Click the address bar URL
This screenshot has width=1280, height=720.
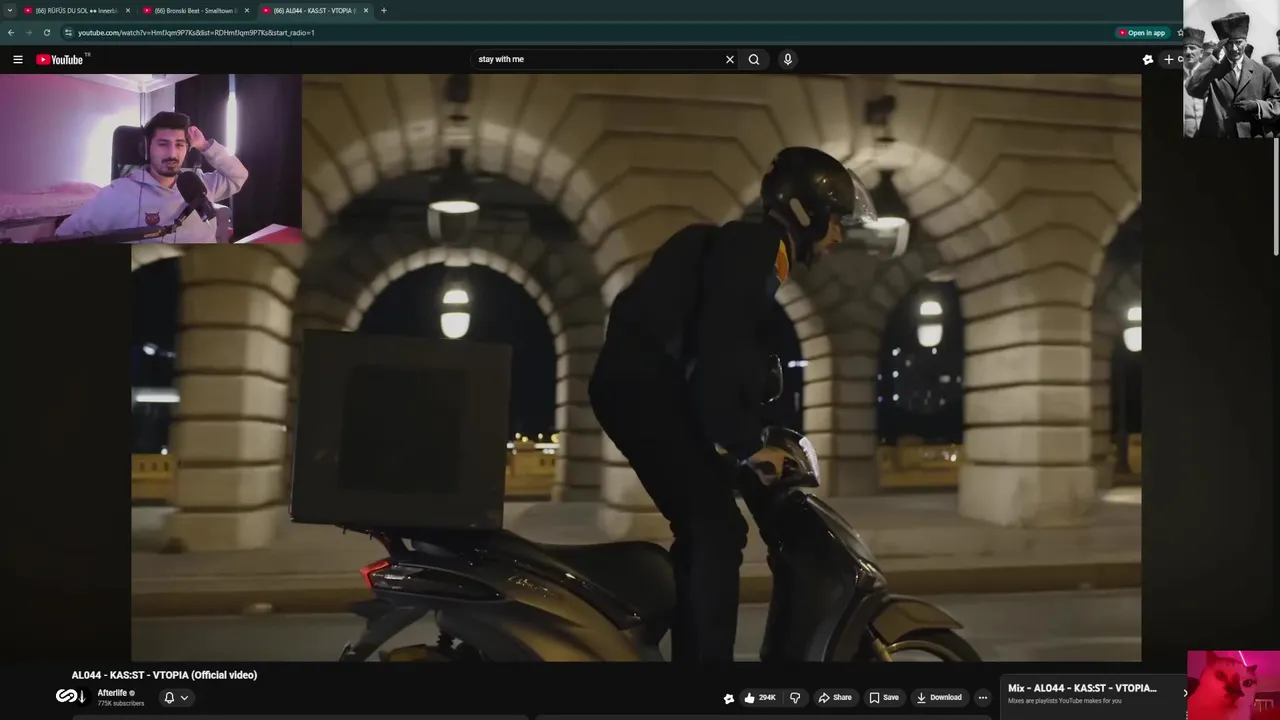pyautogui.click(x=196, y=32)
